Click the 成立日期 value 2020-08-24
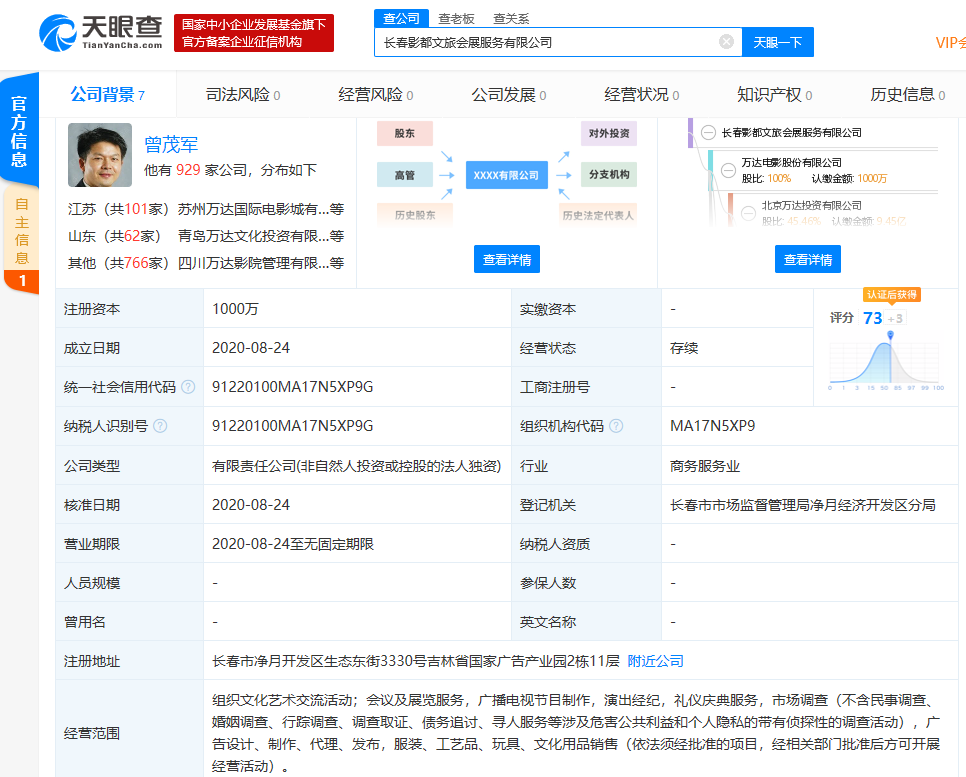 point(251,348)
